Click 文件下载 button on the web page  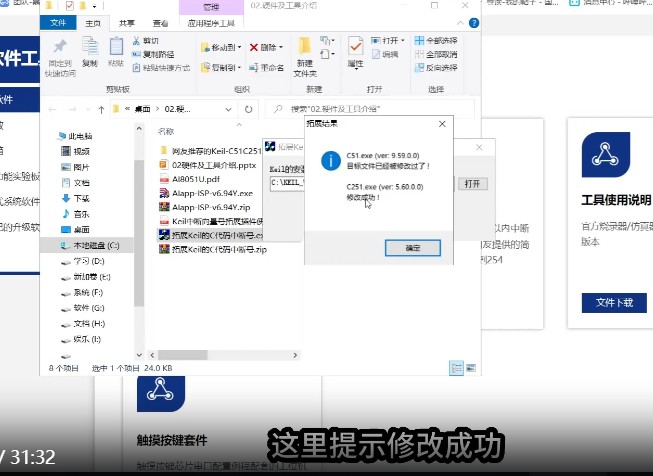[x=614, y=303]
